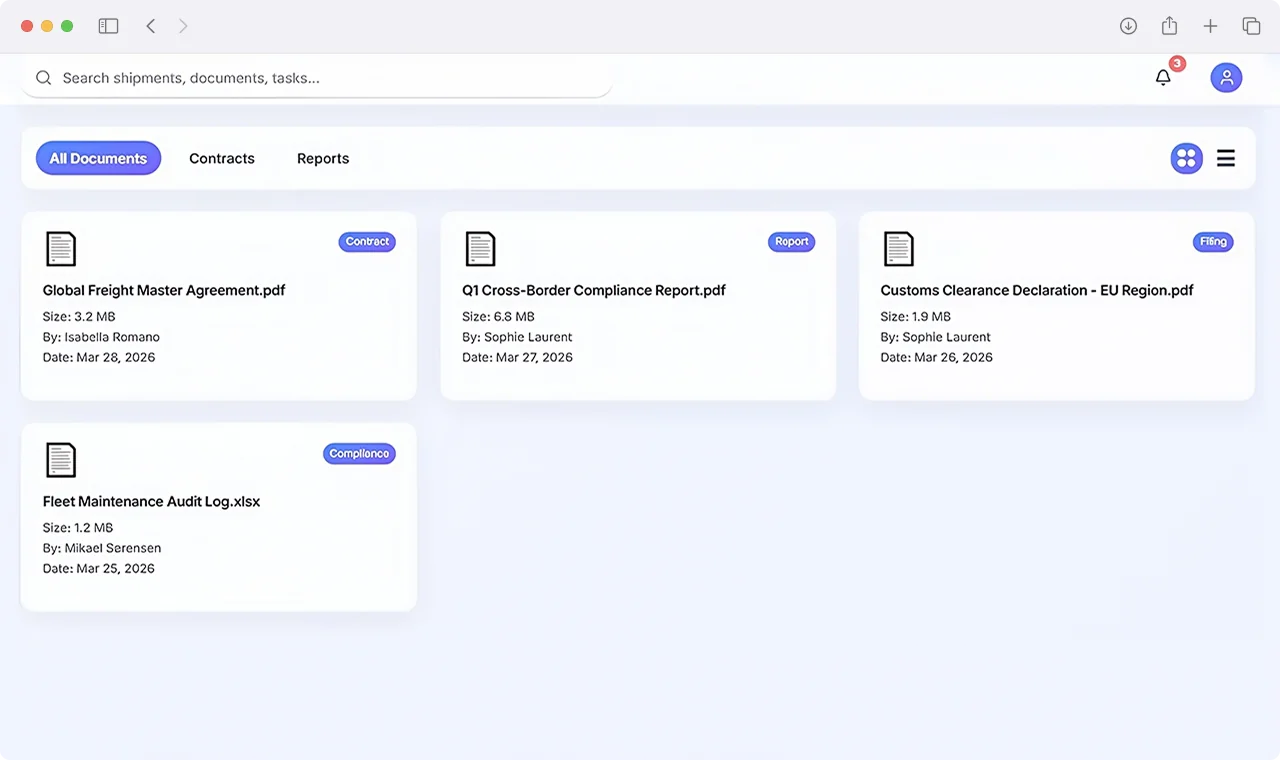The width and height of the screenshot is (1280, 760).
Task: Click By: Sophie Laurent on Customs card
Action: pos(935,337)
